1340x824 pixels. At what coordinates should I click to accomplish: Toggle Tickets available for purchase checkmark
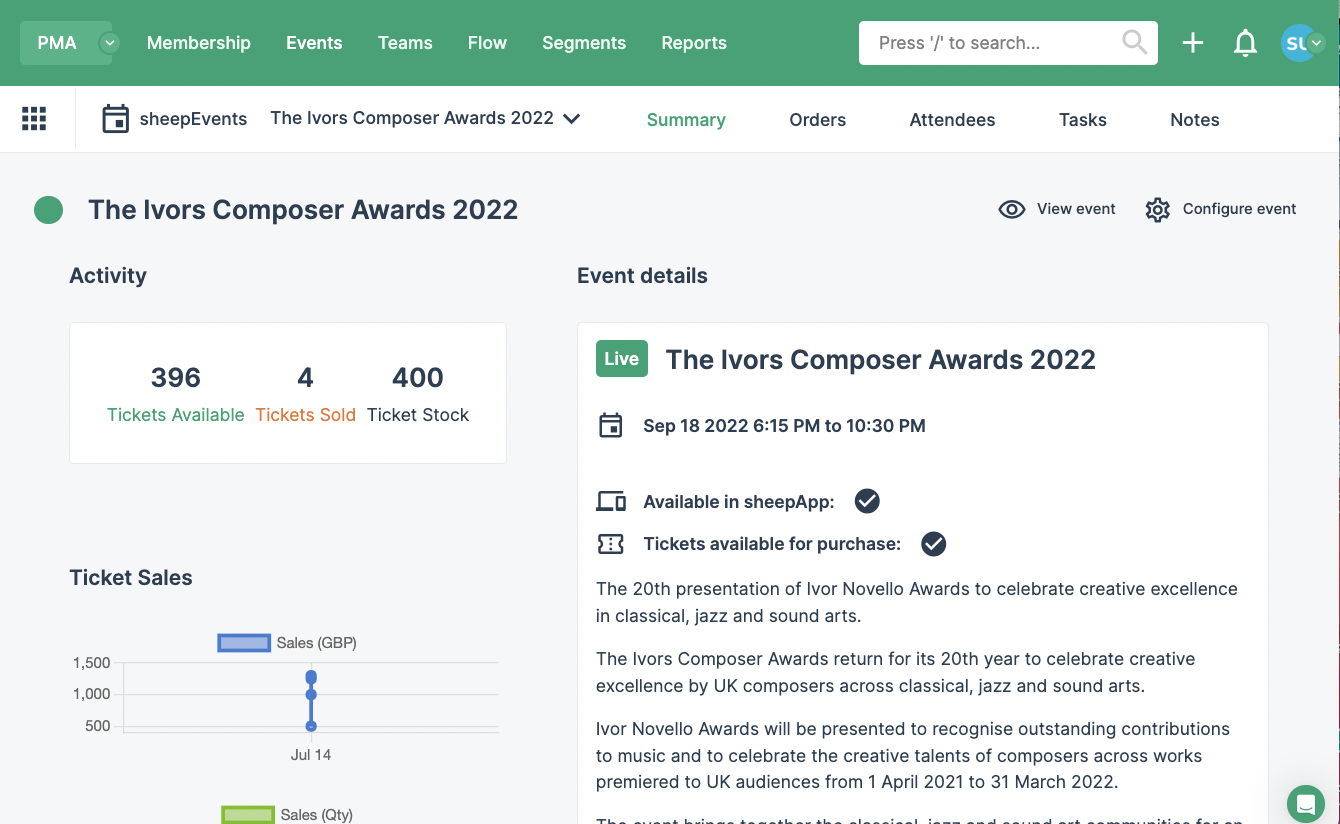933,544
